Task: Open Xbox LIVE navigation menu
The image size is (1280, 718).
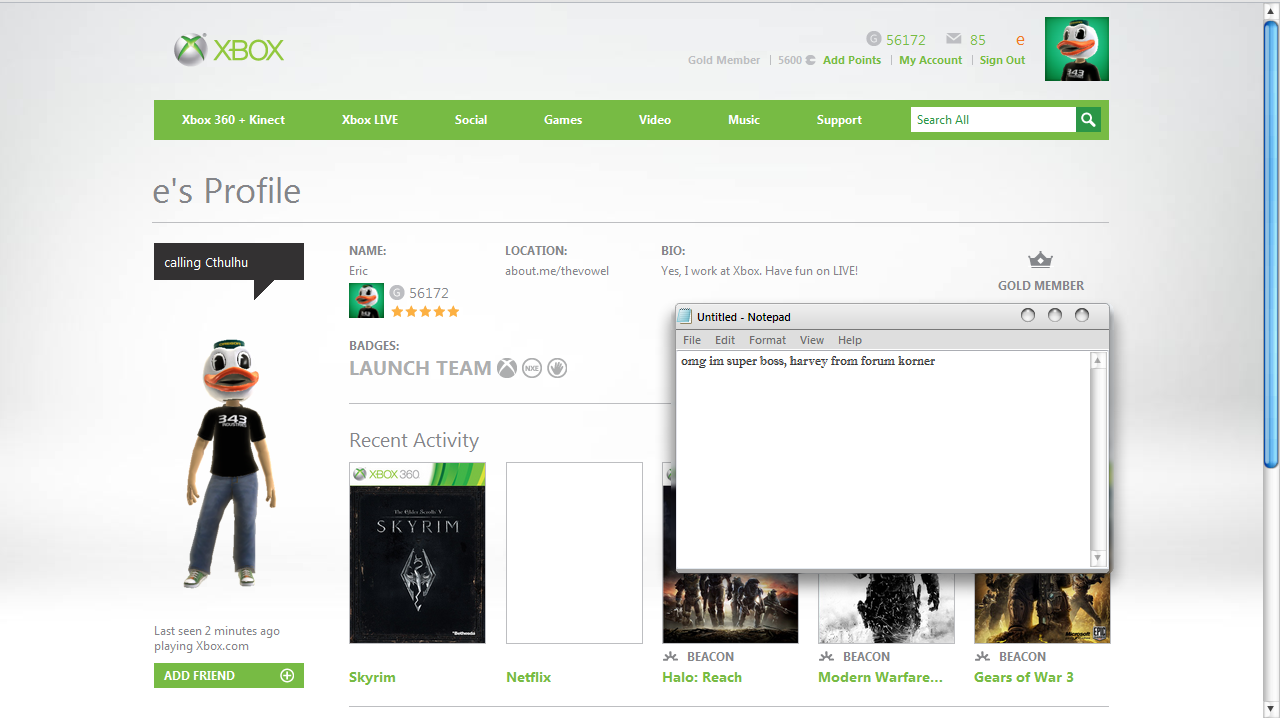Action: [x=370, y=120]
